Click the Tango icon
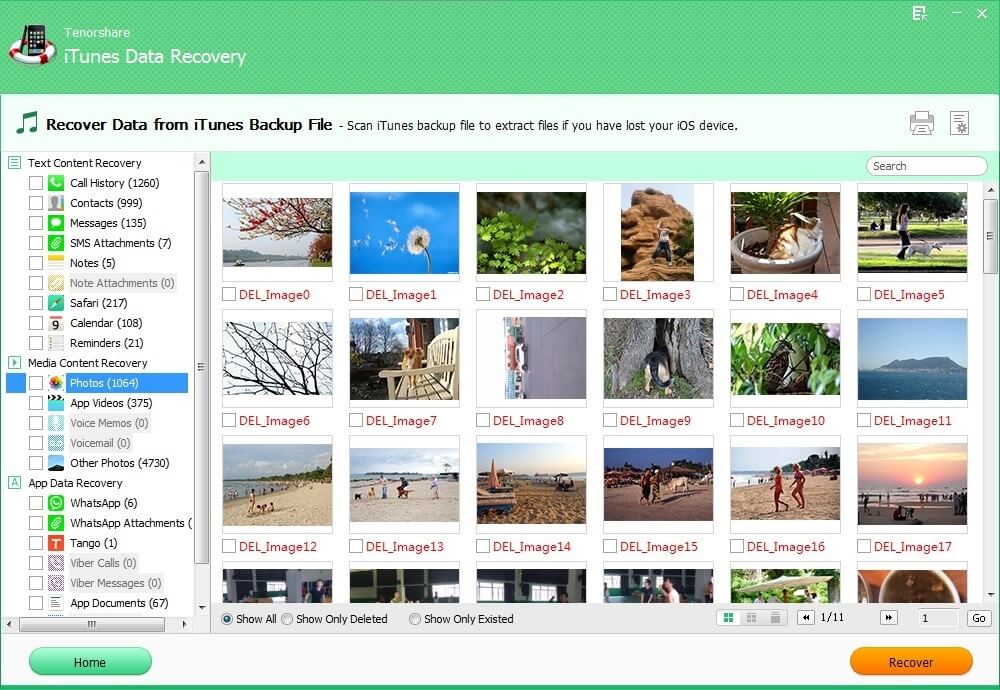The image size is (1000, 690). click(56, 543)
